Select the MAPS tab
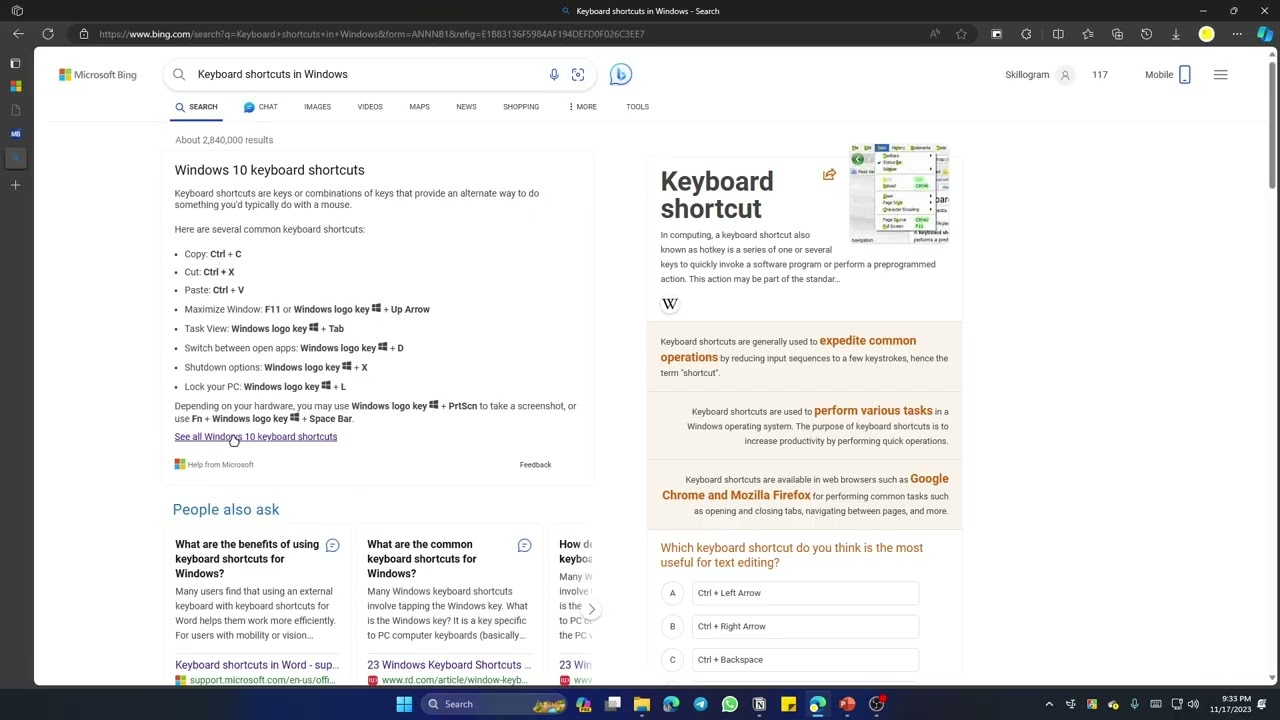The height and width of the screenshot is (720, 1280). [x=419, y=107]
